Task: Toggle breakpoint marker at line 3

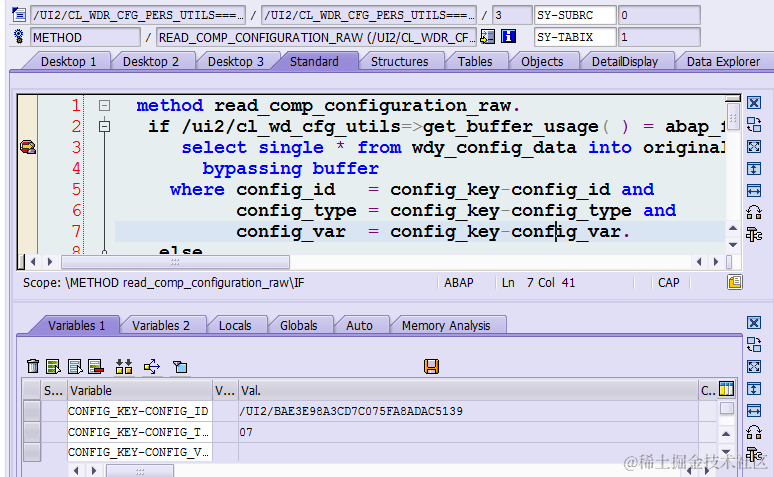Action: click(28, 147)
